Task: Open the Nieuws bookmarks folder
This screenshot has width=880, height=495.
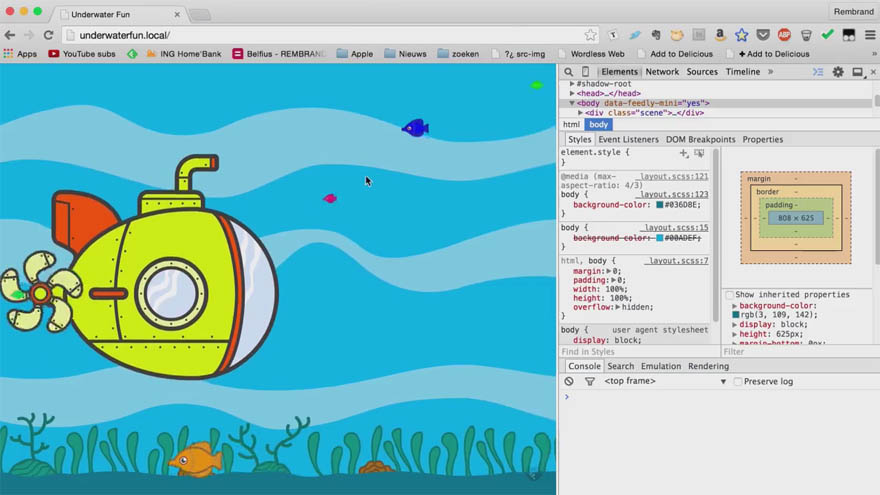Action: (405, 54)
